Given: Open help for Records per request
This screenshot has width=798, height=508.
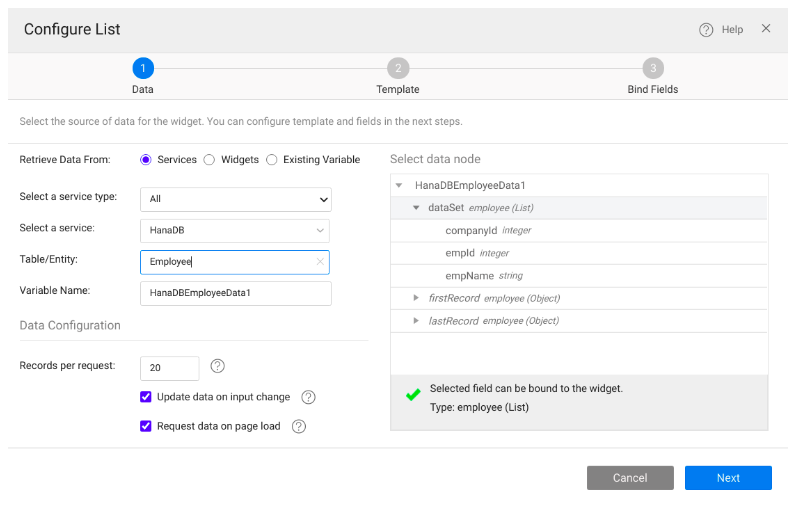Looking at the screenshot, I should [x=217, y=367].
